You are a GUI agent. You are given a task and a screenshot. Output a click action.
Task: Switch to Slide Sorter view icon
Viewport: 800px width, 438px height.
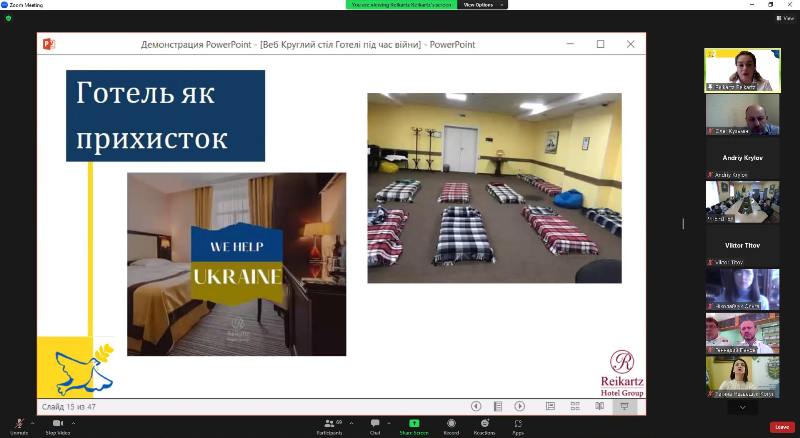point(575,406)
